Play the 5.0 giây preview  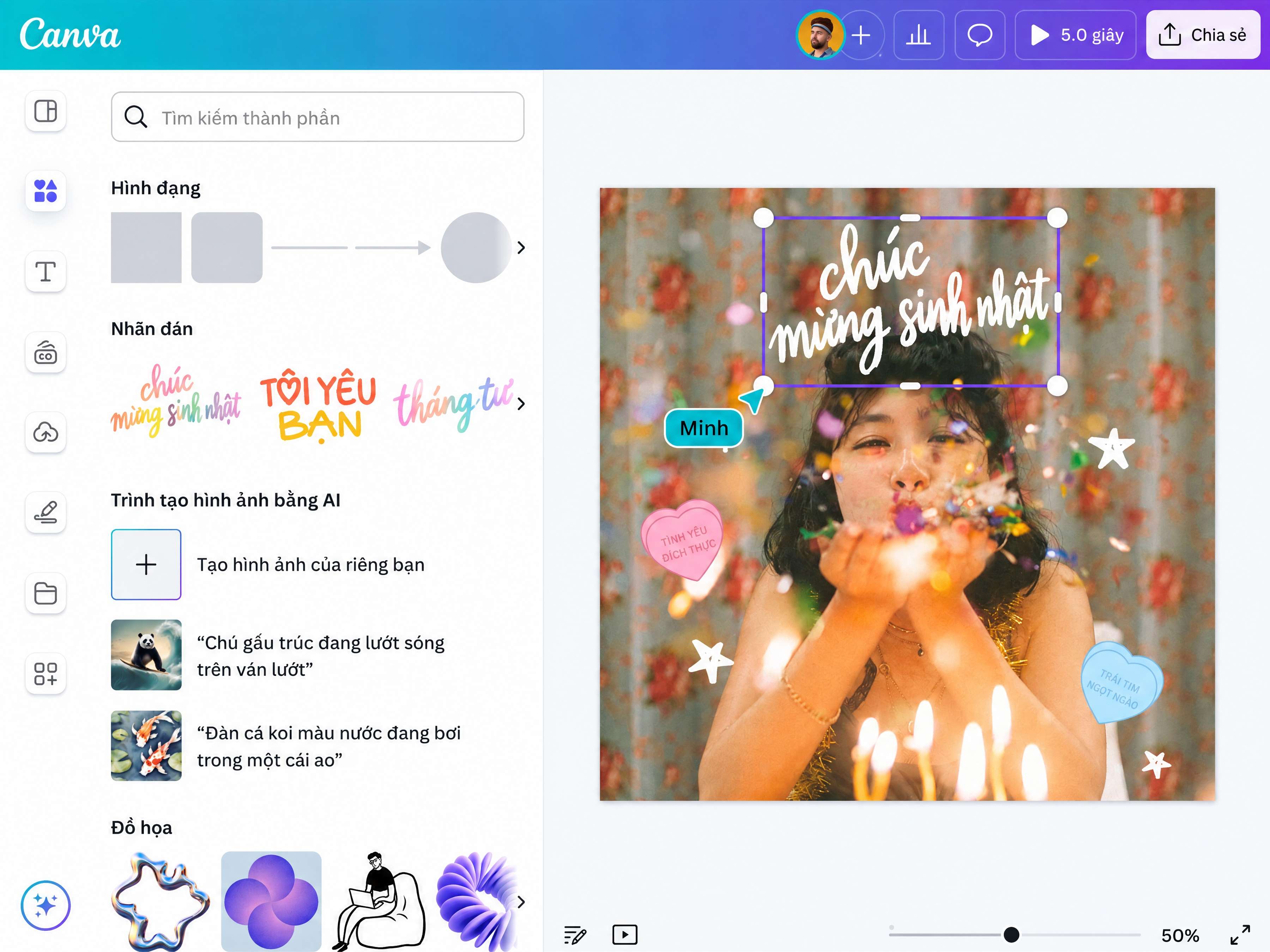click(1075, 35)
